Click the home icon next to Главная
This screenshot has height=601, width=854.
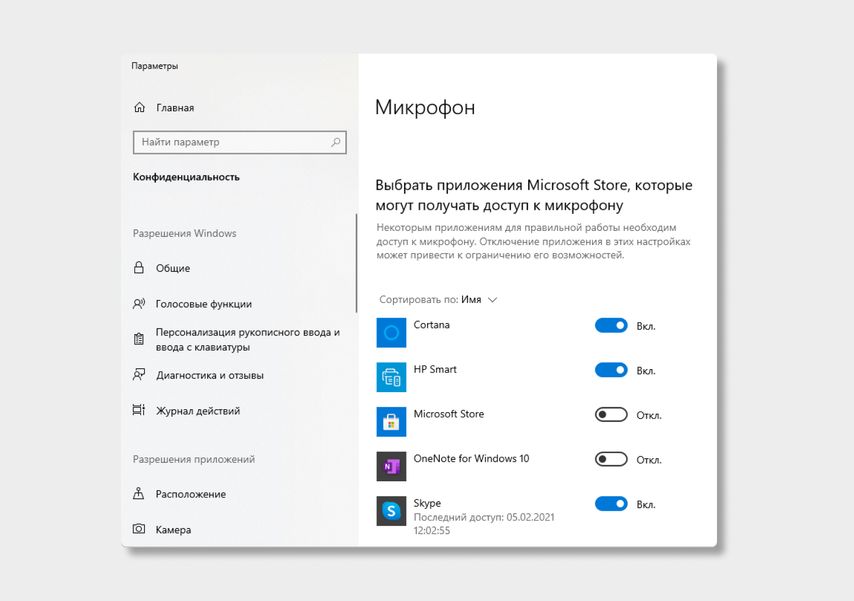(x=140, y=108)
